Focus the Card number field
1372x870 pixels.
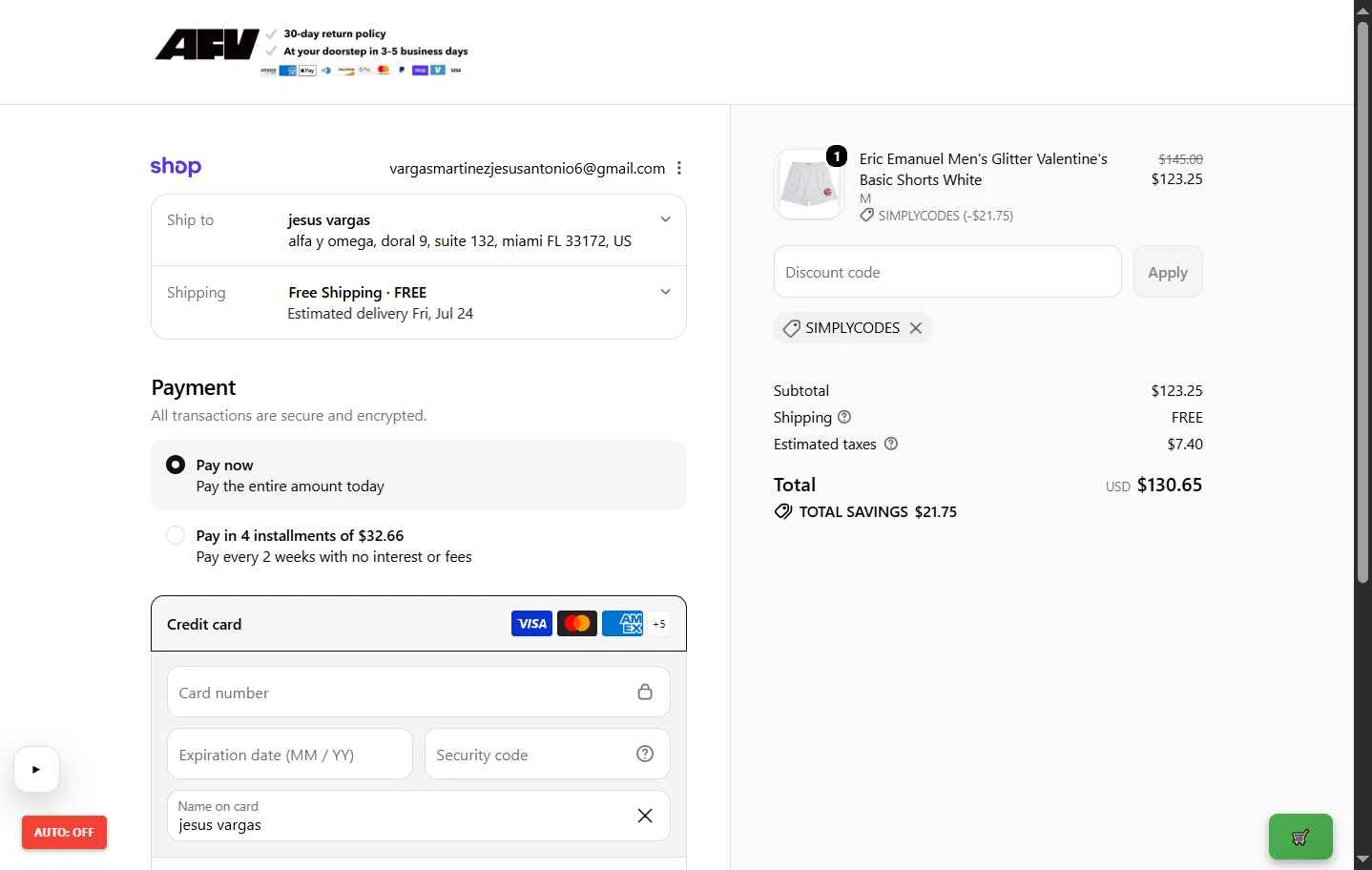pos(419,692)
